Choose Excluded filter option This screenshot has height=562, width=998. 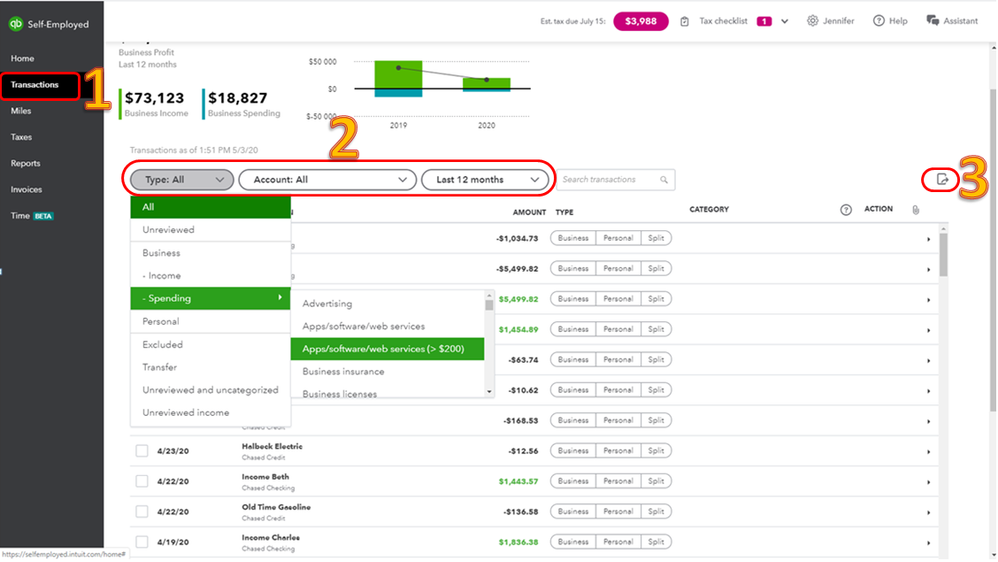point(211,344)
